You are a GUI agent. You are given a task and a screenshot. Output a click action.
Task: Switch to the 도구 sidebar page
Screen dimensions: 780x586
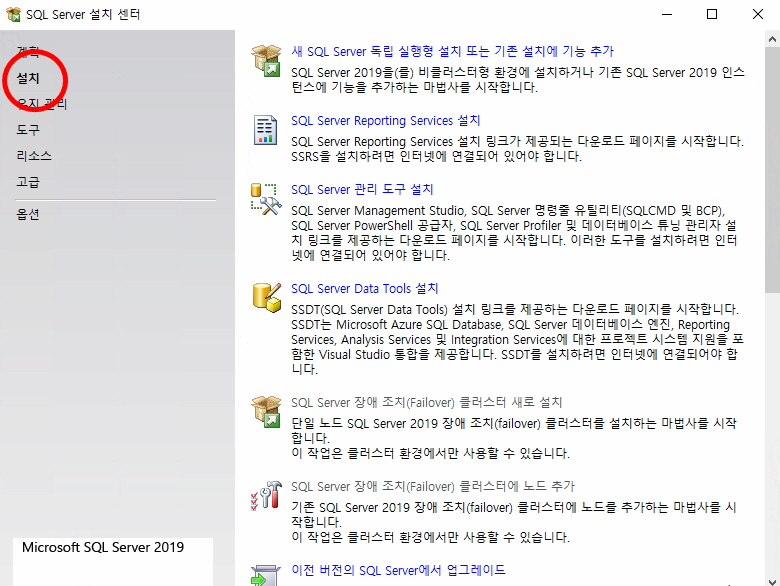27,130
